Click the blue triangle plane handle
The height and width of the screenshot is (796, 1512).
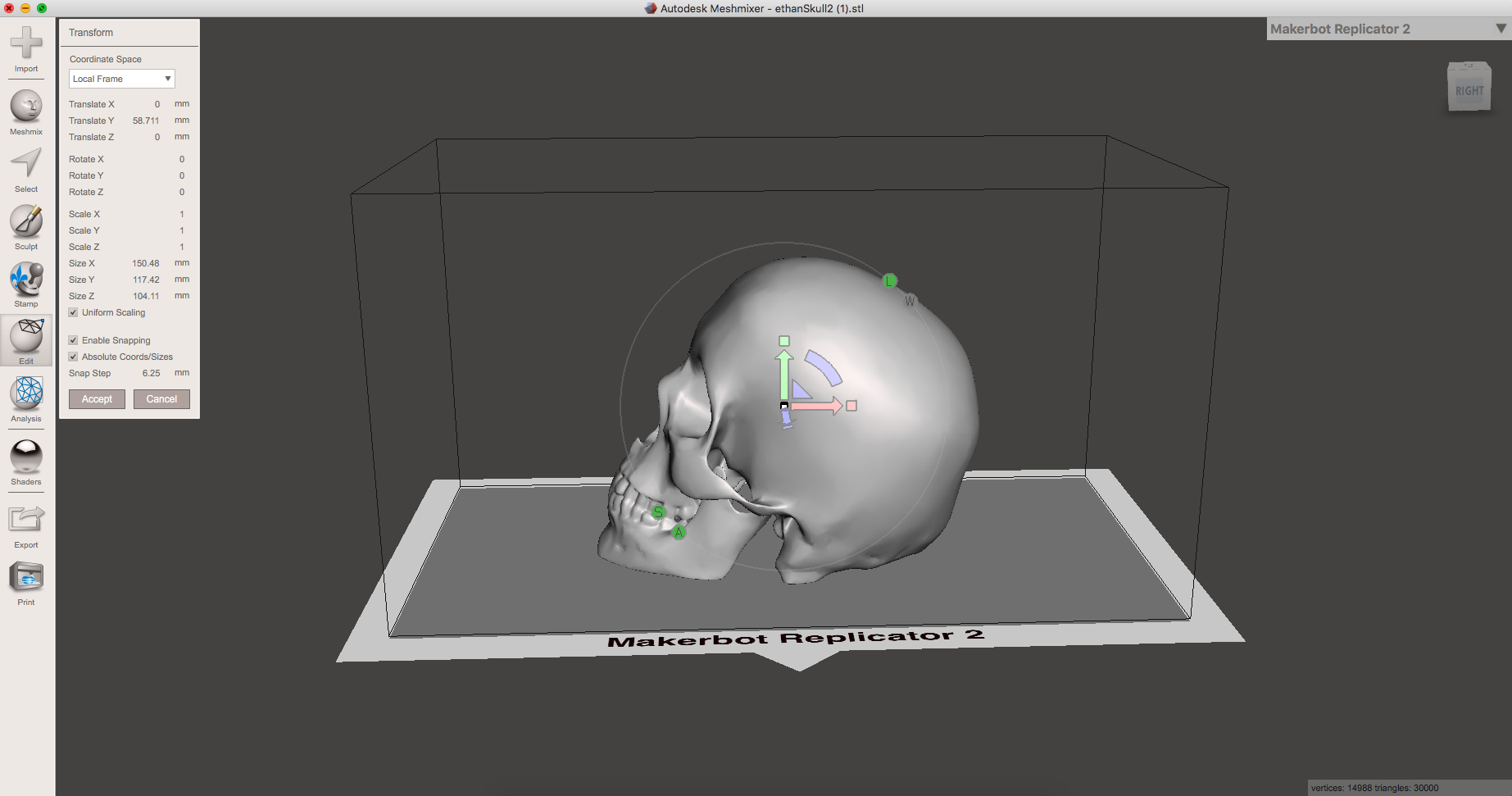click(800, 389)
